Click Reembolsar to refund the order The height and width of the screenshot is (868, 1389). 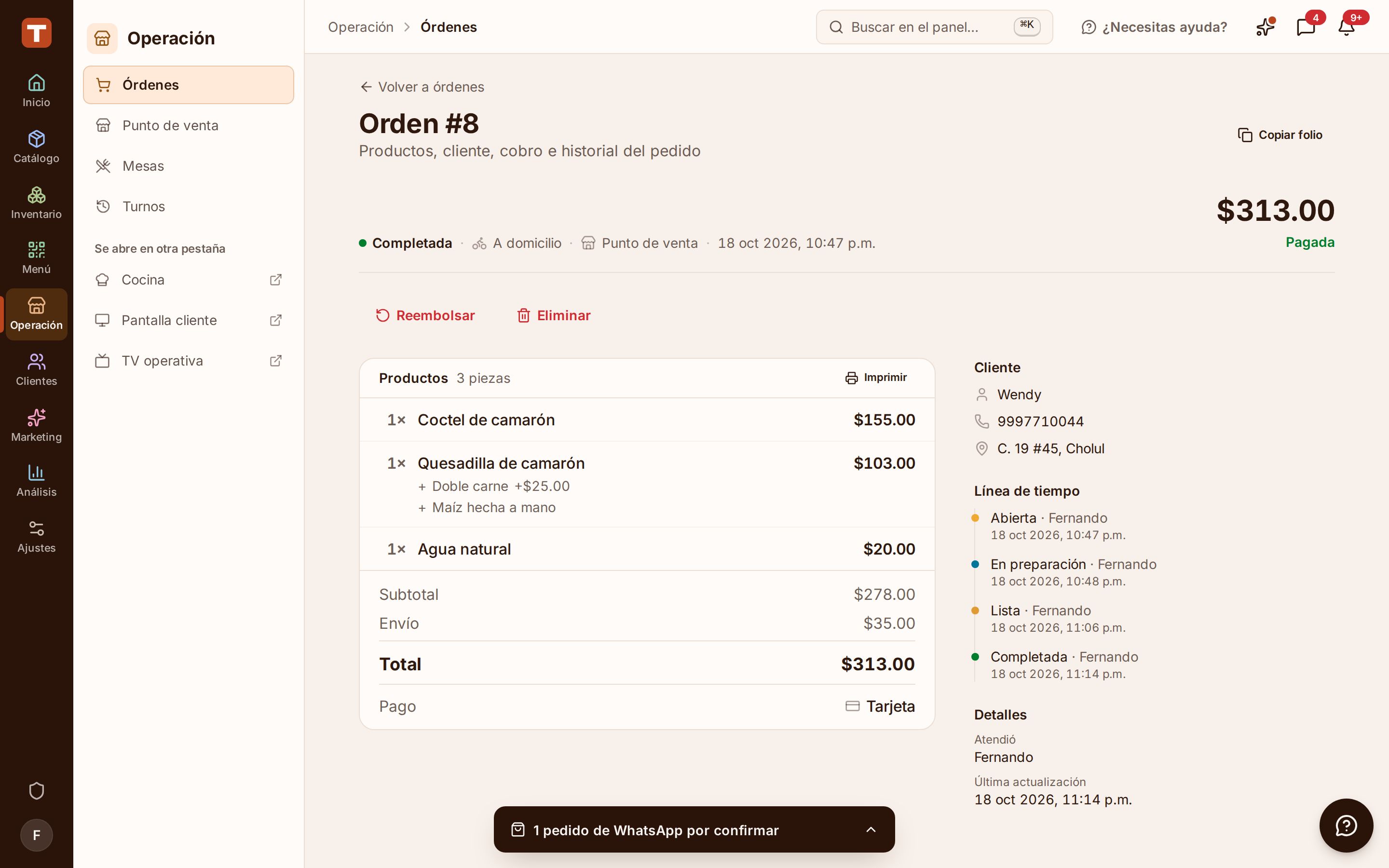[x=425, y=315]
